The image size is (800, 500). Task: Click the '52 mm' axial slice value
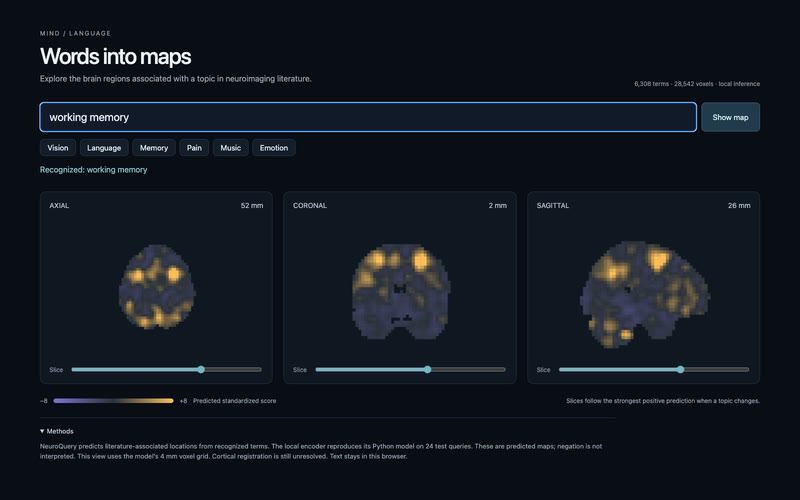tap(252, 206)
